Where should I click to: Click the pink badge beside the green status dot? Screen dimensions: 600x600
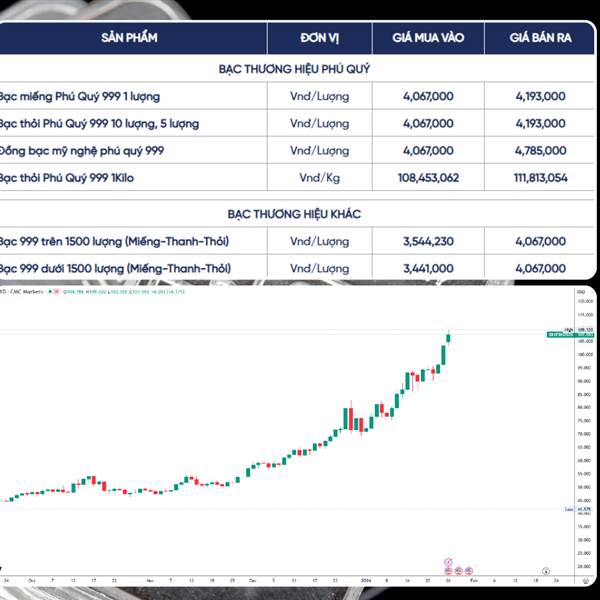(56, 292)
